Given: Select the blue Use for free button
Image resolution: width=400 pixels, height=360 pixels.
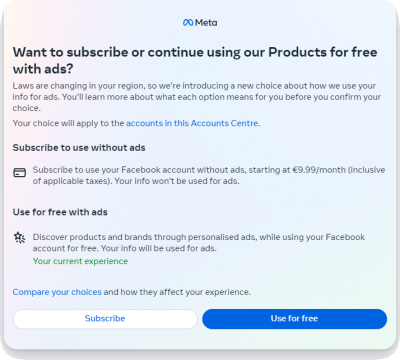Looking at the screenshot, I should tap(294, 319).
